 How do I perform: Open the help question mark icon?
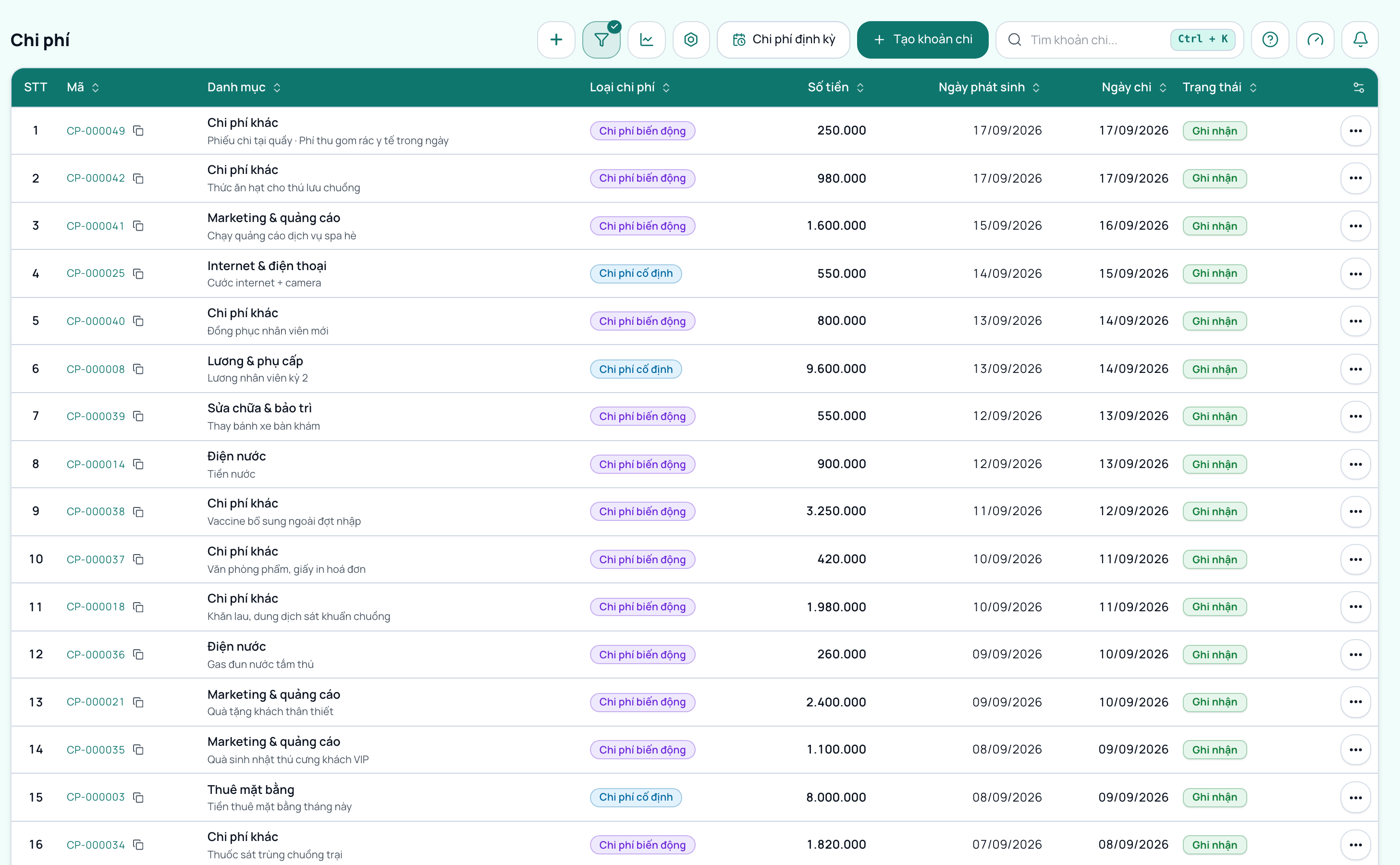point(1270,39)
